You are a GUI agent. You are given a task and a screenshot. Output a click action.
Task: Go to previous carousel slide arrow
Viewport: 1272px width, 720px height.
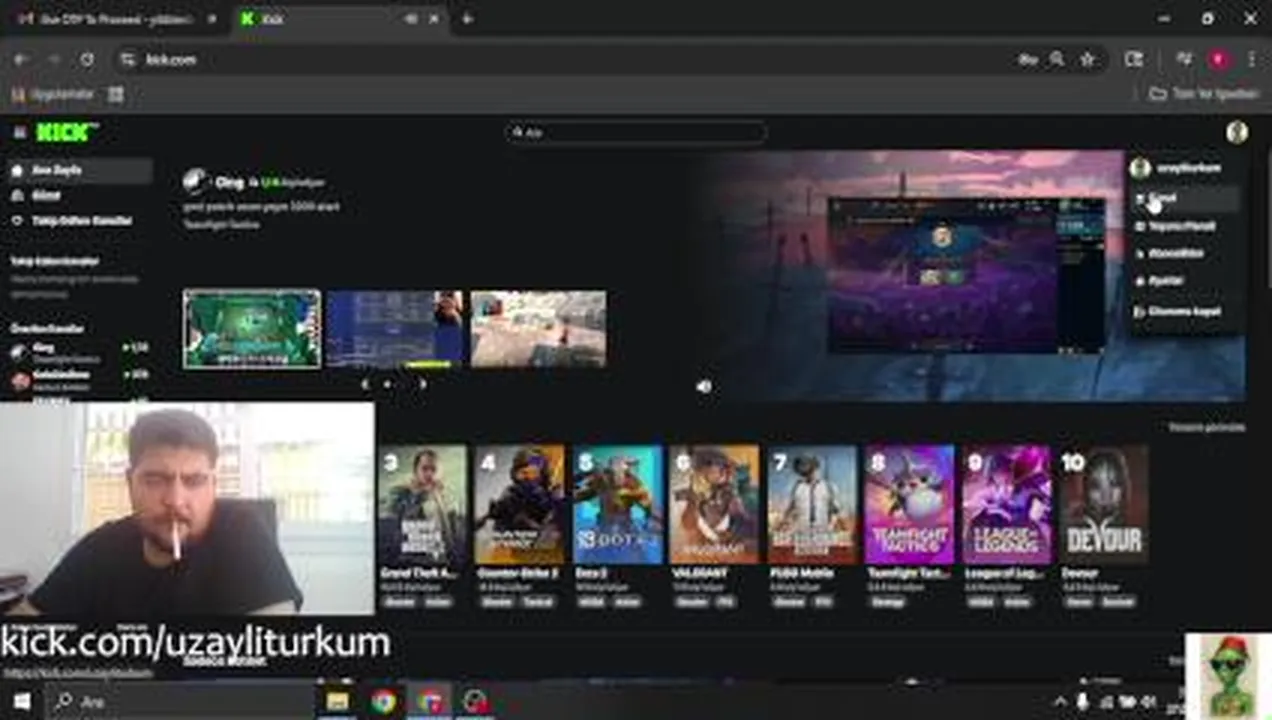pyautogui.click(x=364, y=384)
